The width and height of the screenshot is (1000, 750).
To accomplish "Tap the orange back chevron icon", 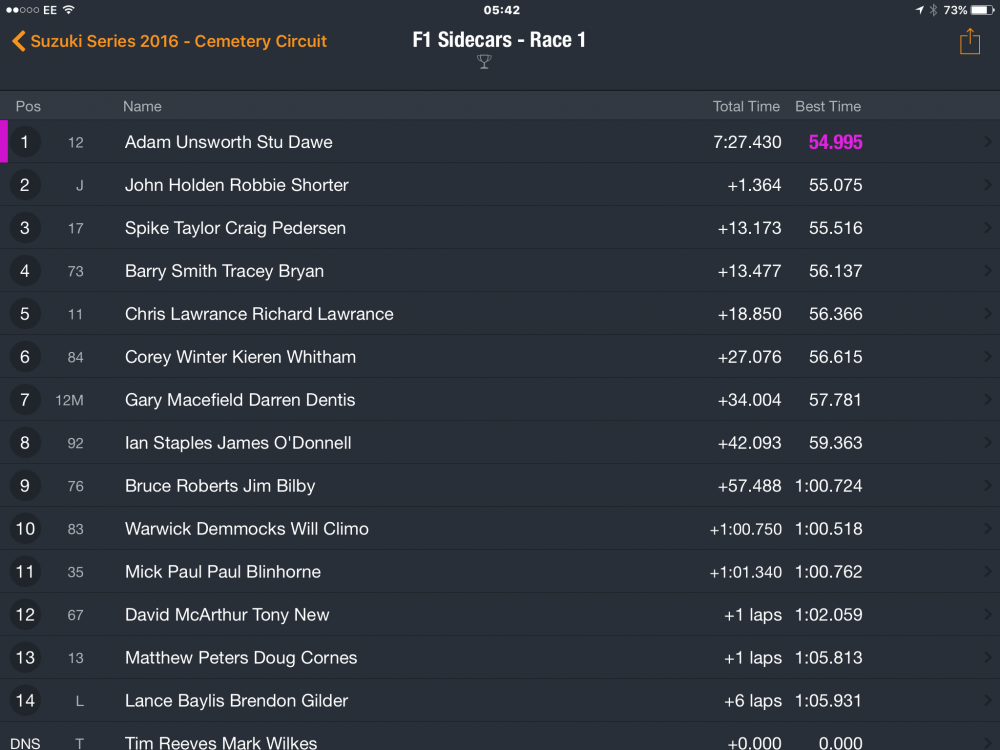I will coord(18,41).
